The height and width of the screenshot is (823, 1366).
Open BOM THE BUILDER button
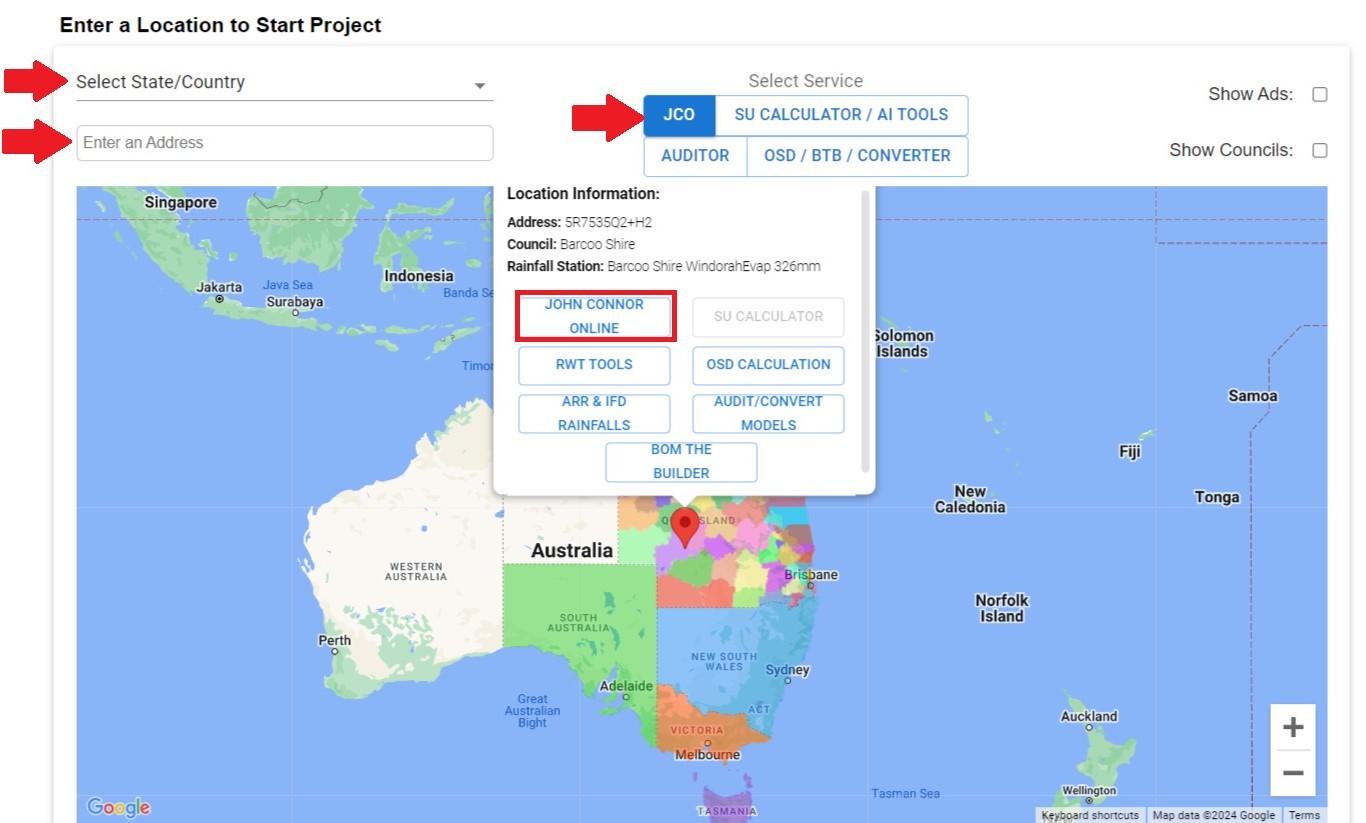pos(681,461)
